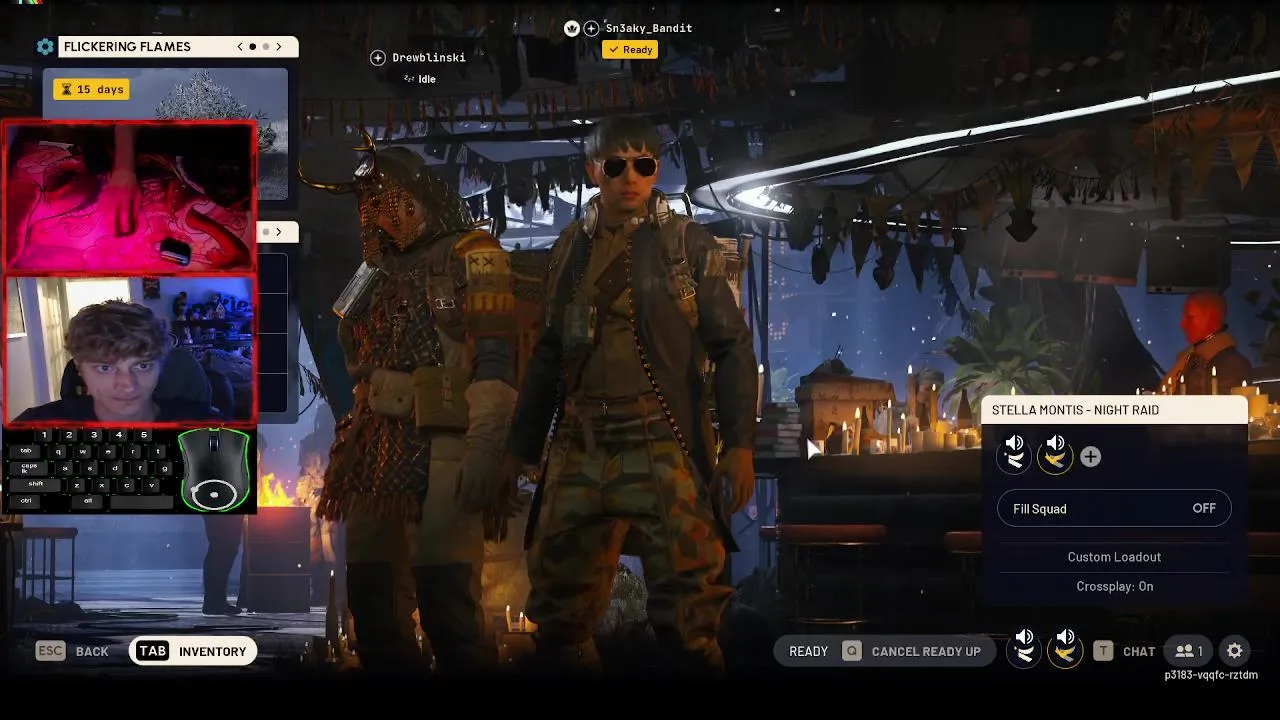Screen dimensions: 1280x720
Task: Select the page dot on the second left panel
Action: [266, 232]
